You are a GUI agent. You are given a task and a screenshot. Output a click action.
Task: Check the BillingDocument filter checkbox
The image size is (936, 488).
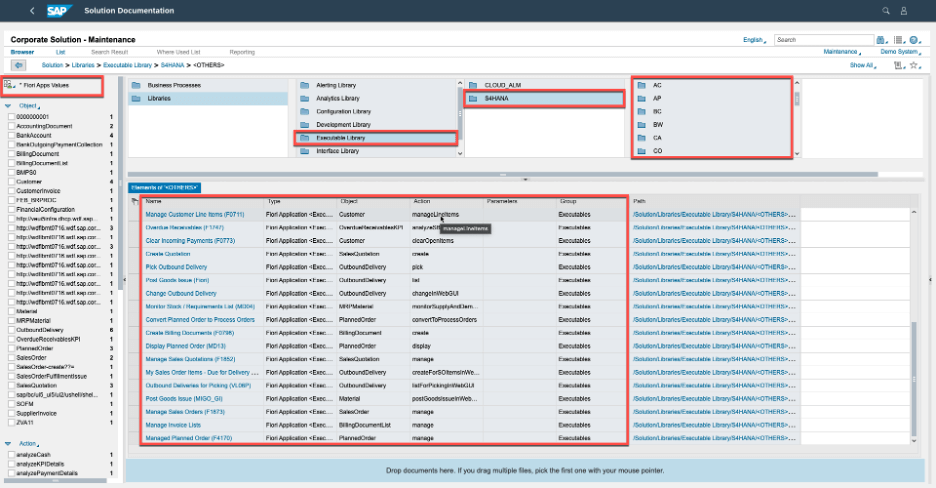pyautogui.click(x=11, y=154)
